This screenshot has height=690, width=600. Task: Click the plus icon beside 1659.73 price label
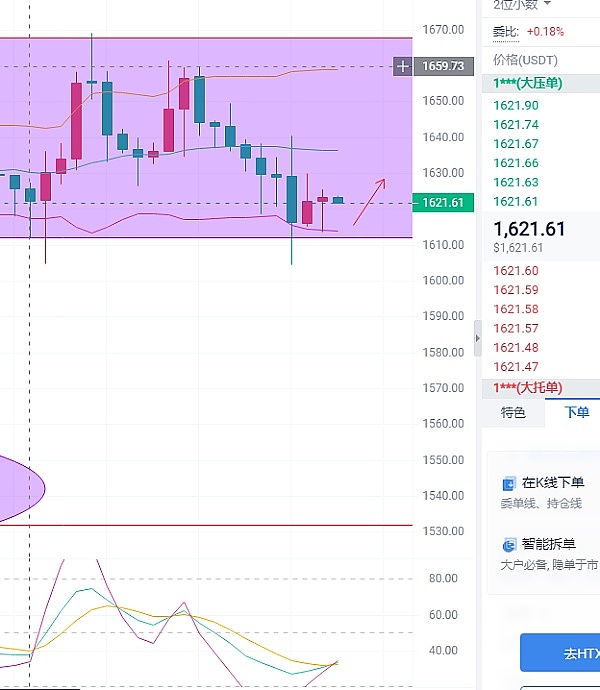[402, 67]
